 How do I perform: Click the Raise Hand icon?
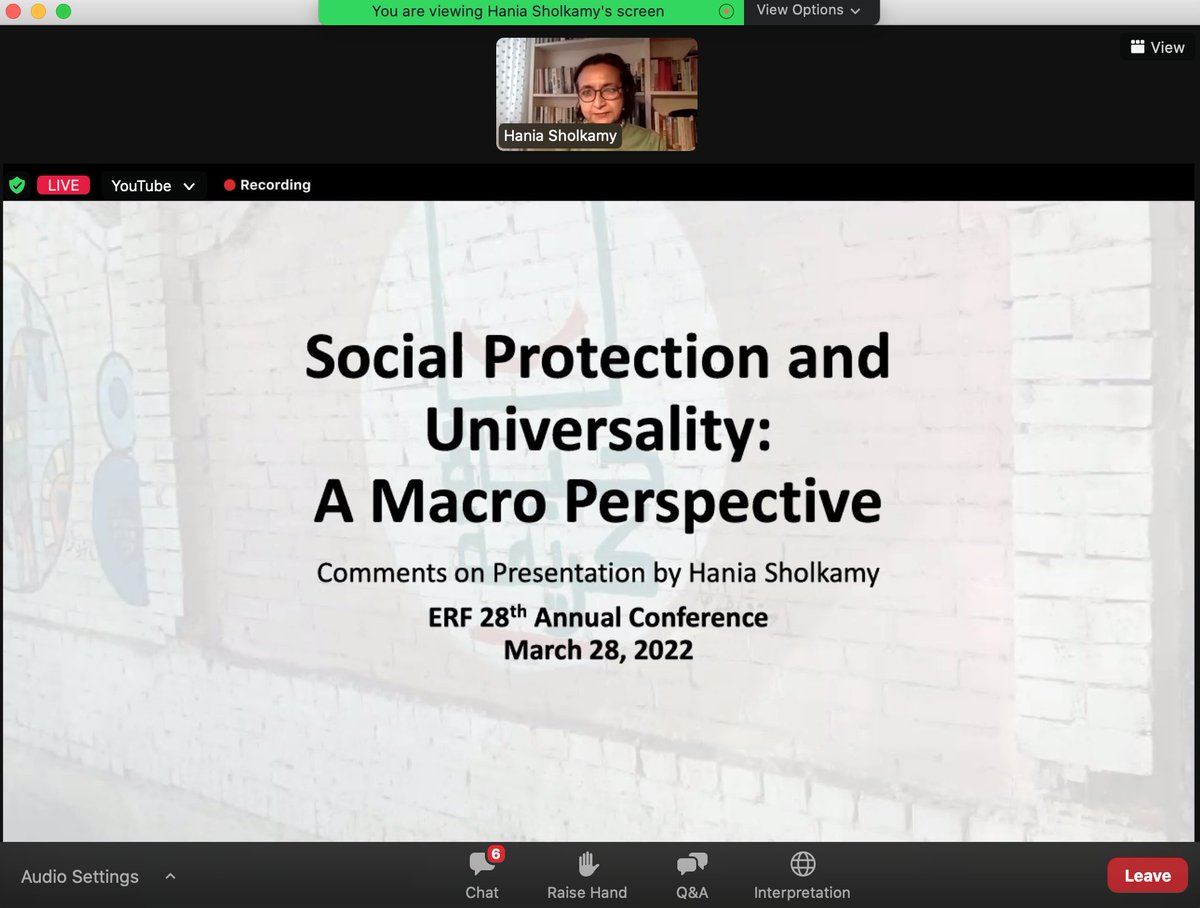point(588,864)
